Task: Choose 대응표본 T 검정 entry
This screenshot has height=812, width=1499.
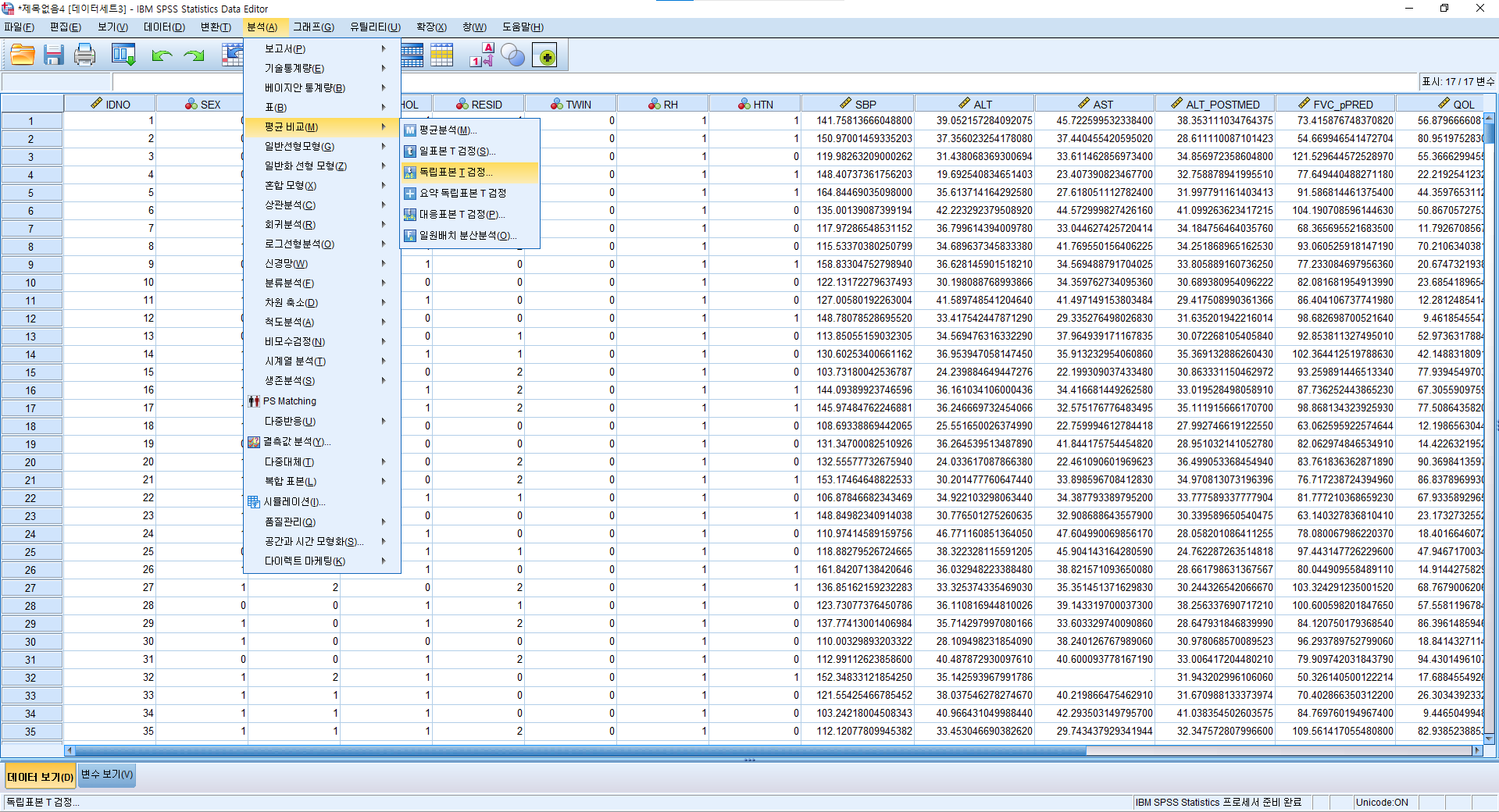Action: click(470, 215)
